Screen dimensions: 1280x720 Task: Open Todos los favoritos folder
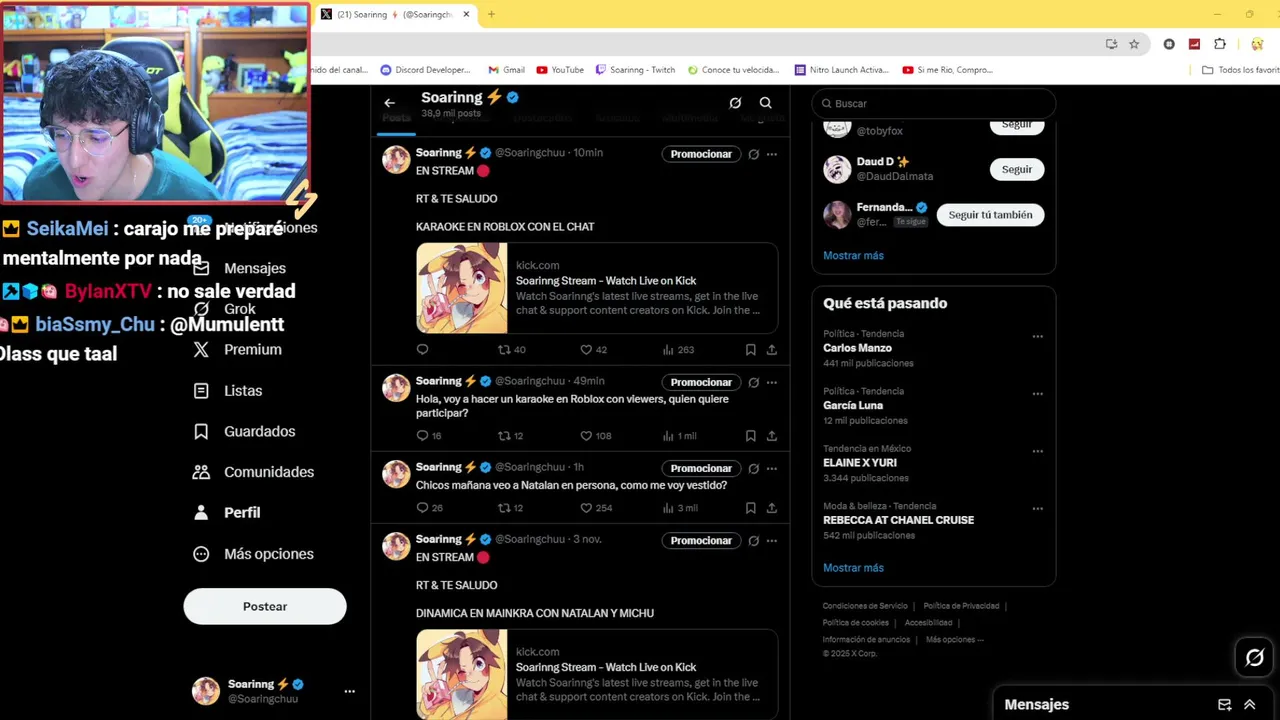[1240, 70]
